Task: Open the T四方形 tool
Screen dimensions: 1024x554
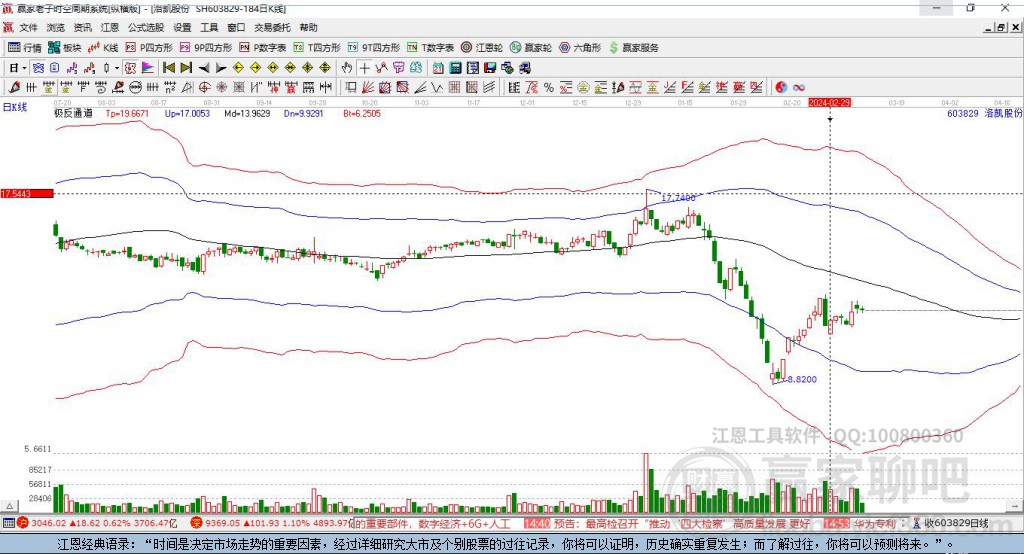Action: (317, 48)
